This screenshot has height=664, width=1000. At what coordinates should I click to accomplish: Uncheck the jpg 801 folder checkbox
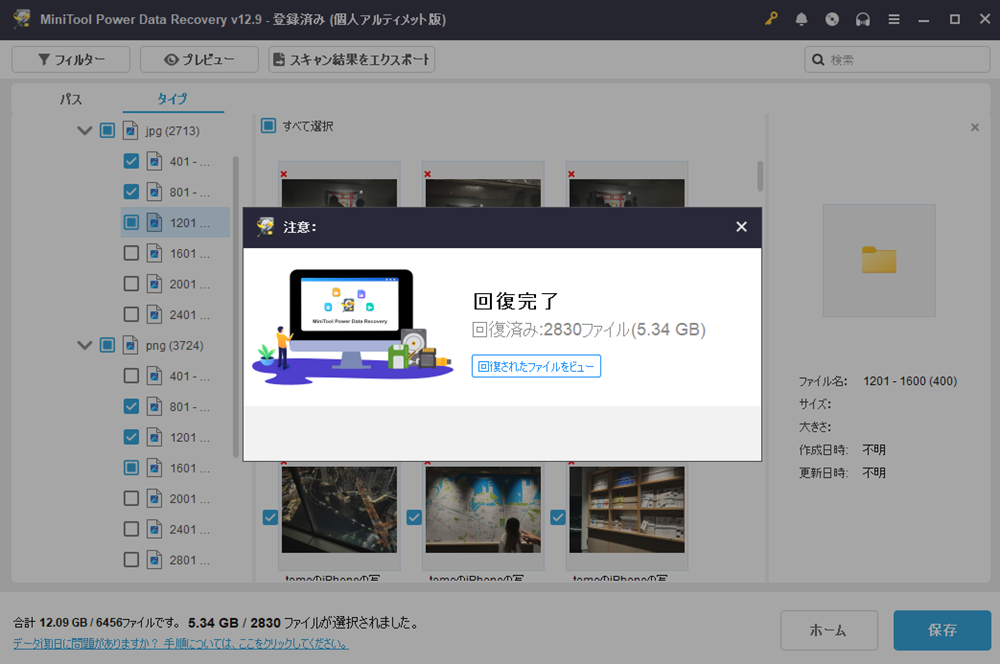click(x=131, y=192)
